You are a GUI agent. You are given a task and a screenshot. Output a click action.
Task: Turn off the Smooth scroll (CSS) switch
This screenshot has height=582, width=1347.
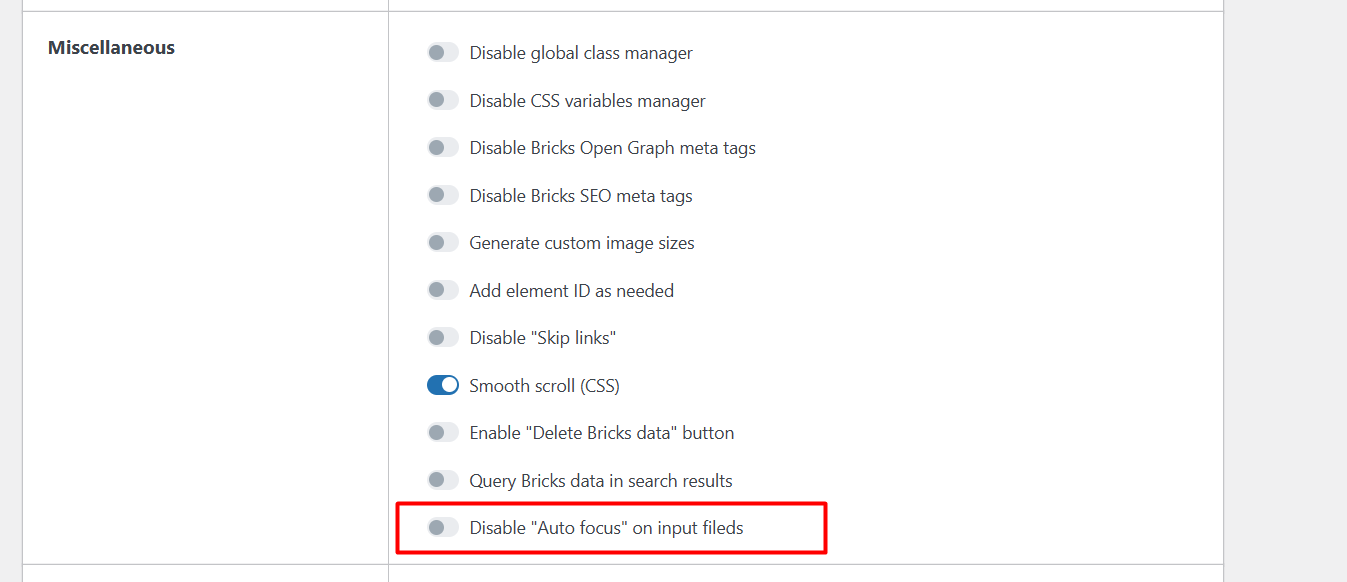point(443,386)
